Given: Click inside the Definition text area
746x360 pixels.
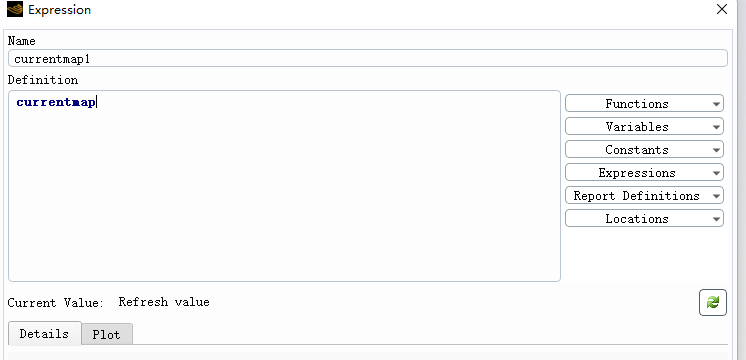Looking at the screenshot, I should (x=285, y=186).
